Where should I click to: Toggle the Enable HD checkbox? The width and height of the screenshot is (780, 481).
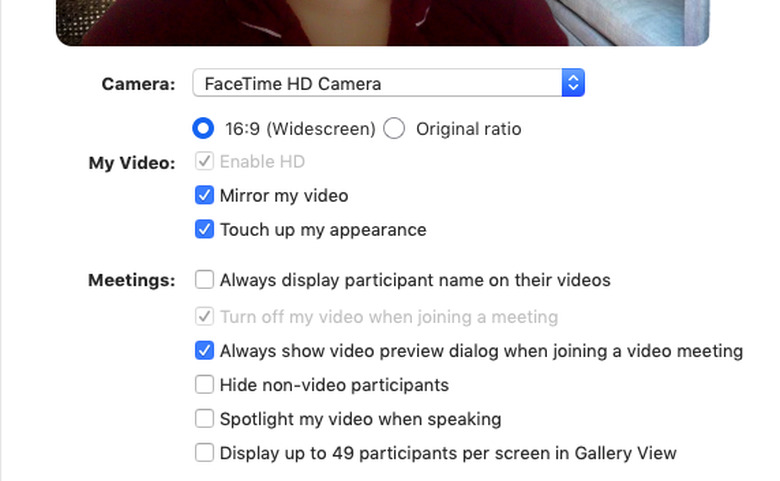(204, 161)
